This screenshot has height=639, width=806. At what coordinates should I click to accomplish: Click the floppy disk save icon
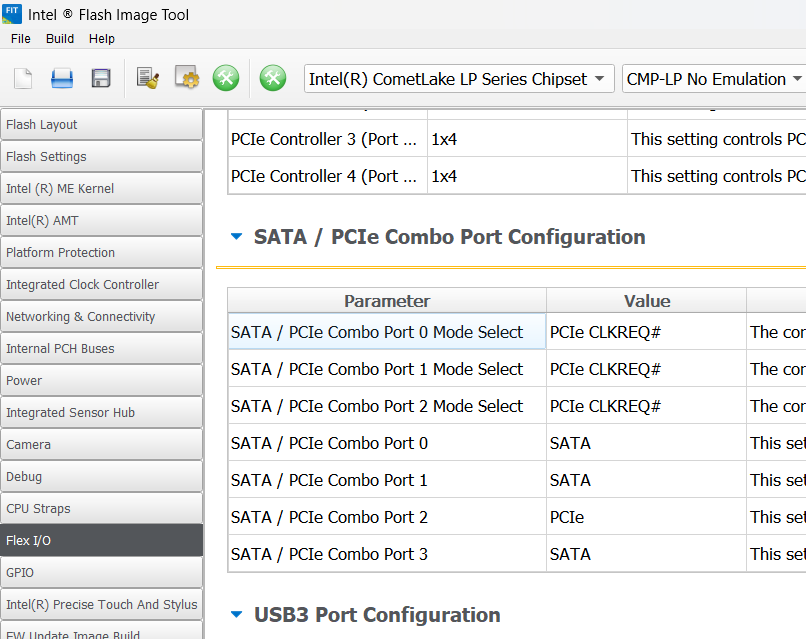(101, 79)
